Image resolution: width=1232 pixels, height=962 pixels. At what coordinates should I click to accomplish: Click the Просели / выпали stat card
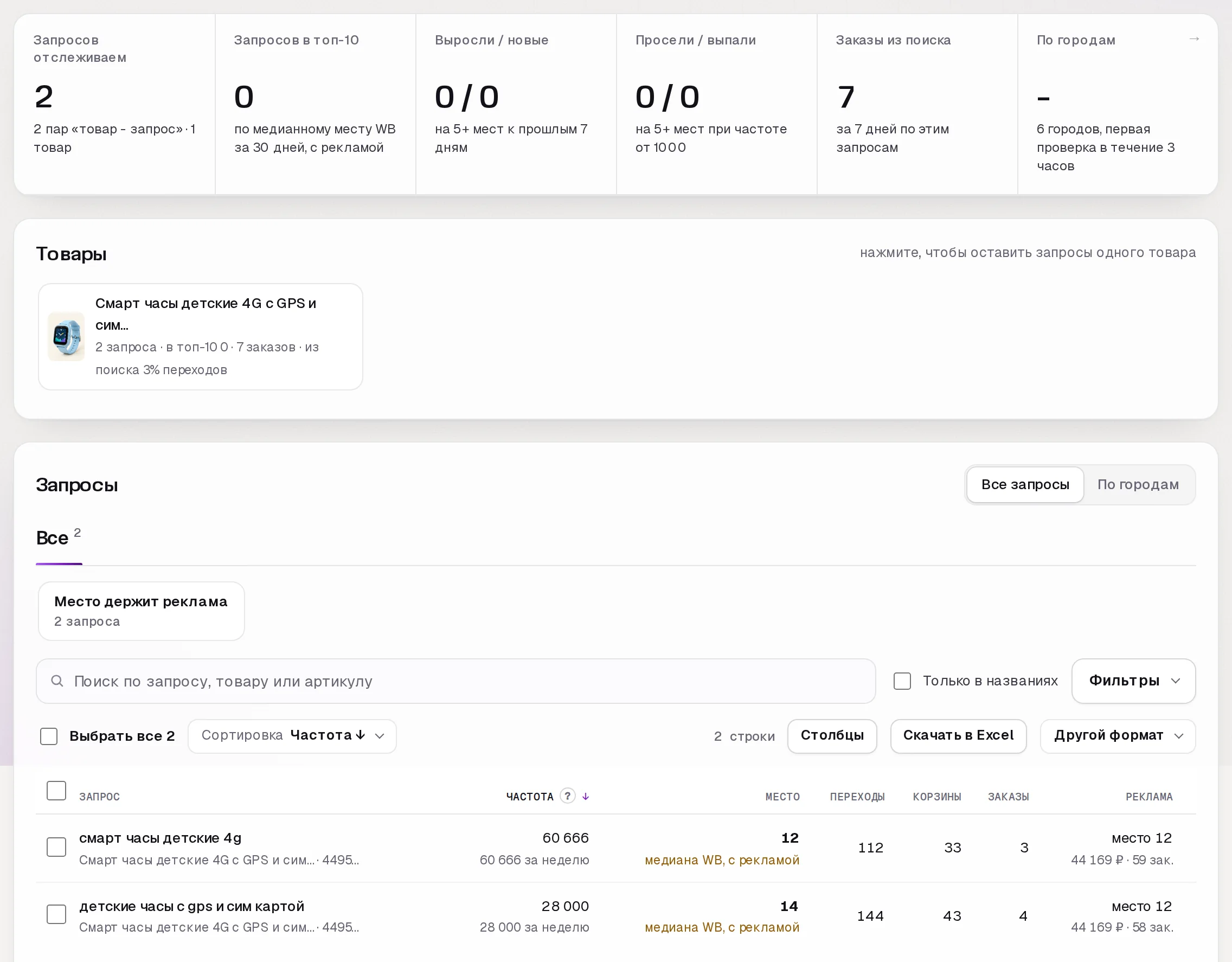pyautogui.click(x=716, y=104)
